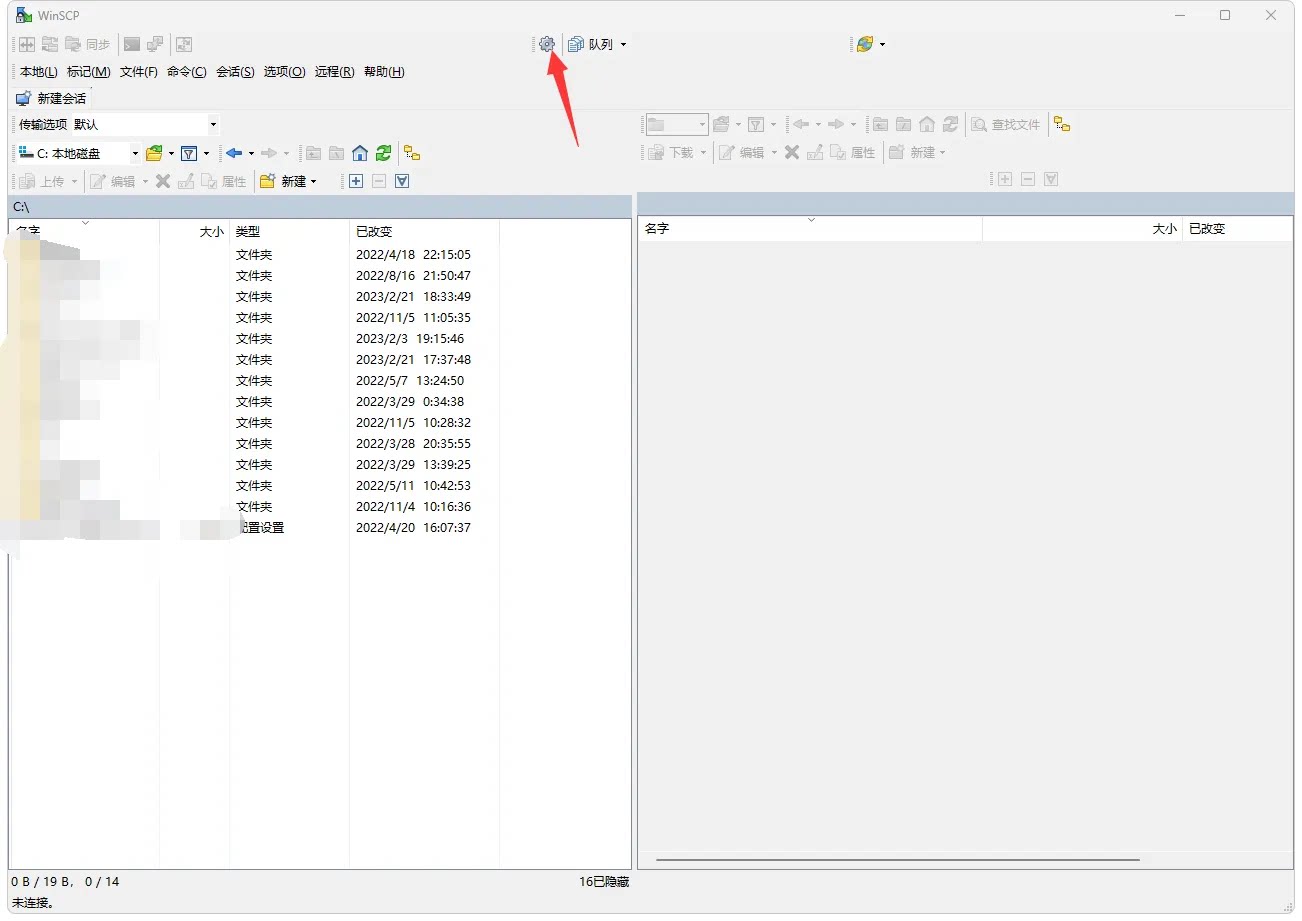
Task: Click the filter icon in local panel toolbar
Action: tap(188, 153)
